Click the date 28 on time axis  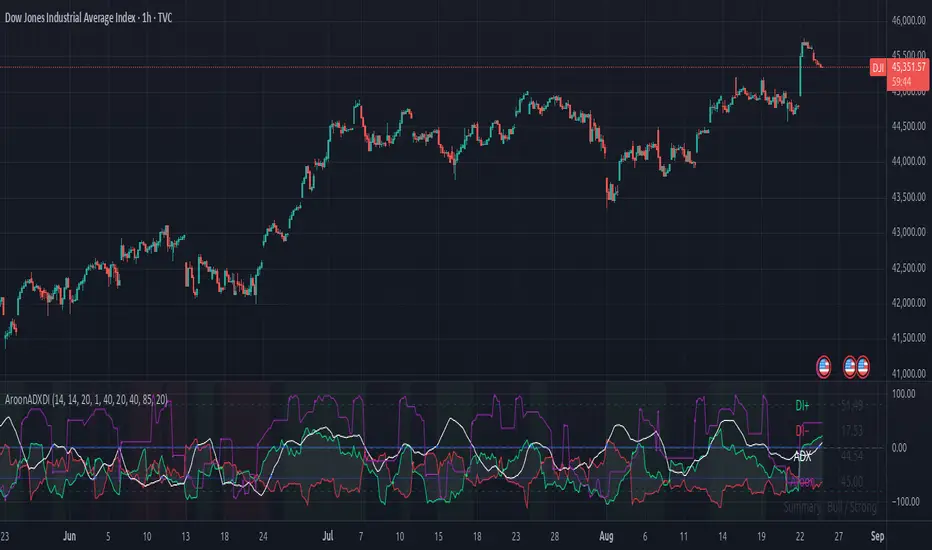point(555,536)
